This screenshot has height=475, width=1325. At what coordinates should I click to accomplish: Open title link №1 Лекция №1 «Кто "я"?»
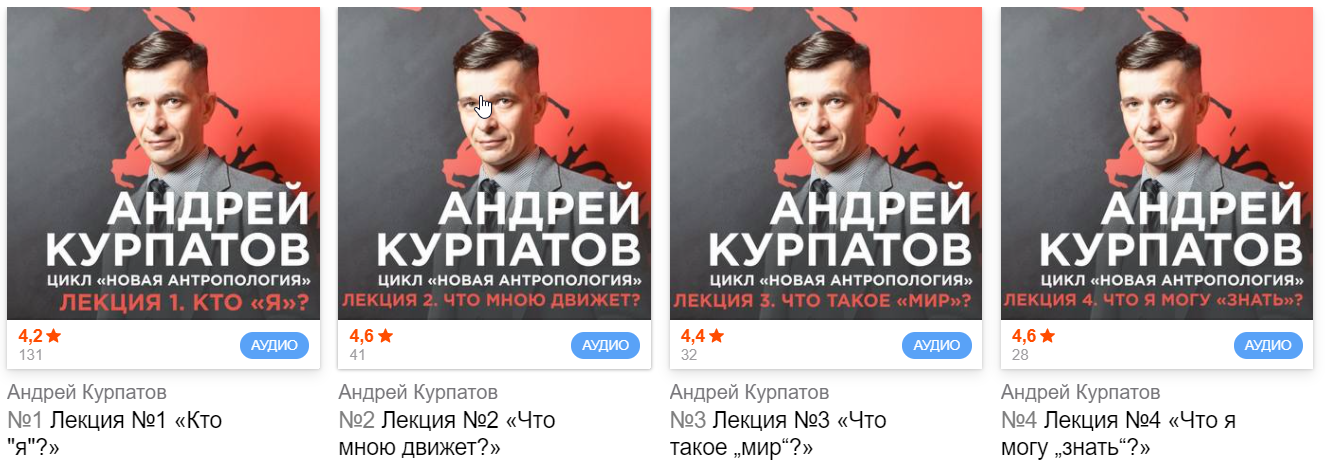pyautogui.click(x=115, y=433)
